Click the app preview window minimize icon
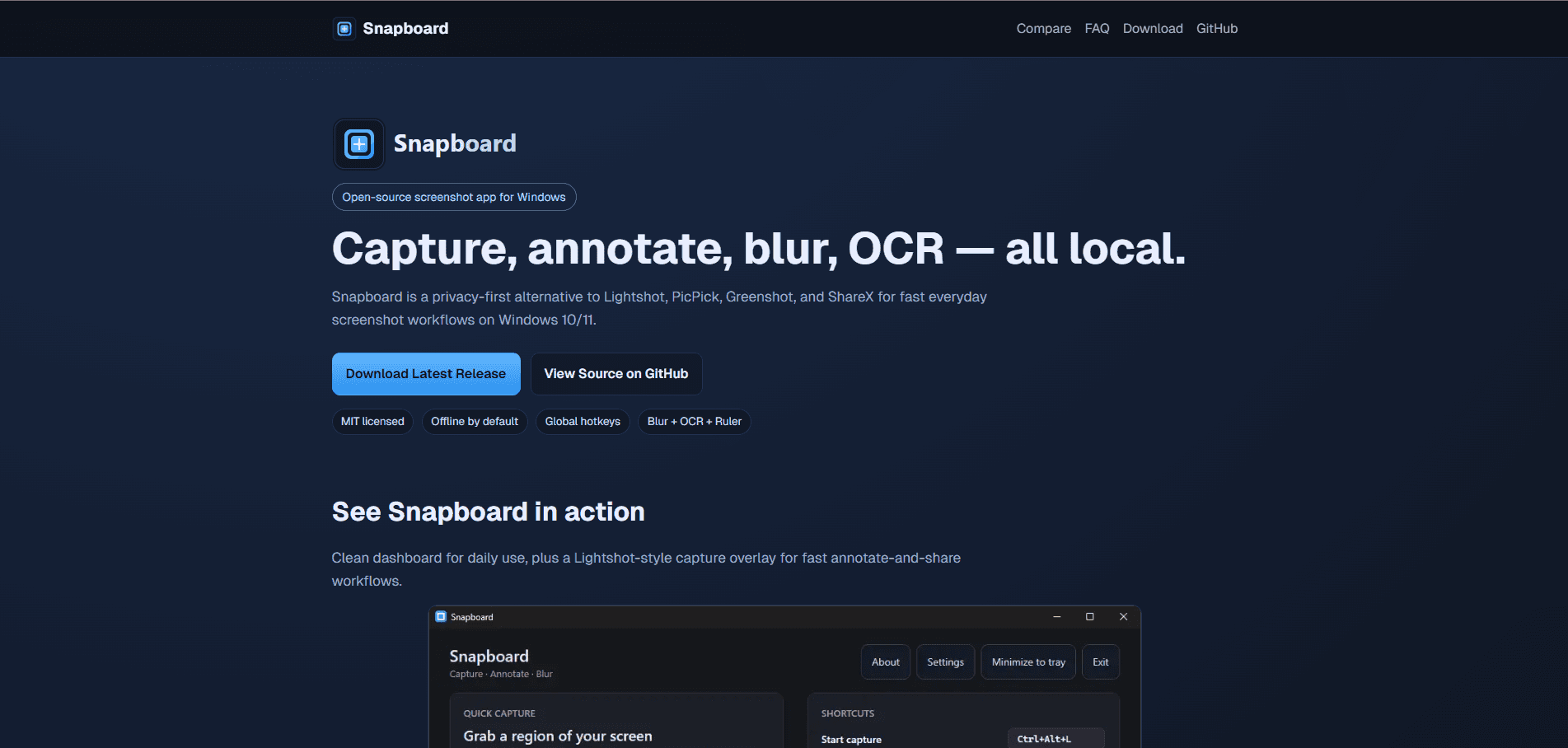The width and height of the screenshot is (1568, 748). (1057, 617)
